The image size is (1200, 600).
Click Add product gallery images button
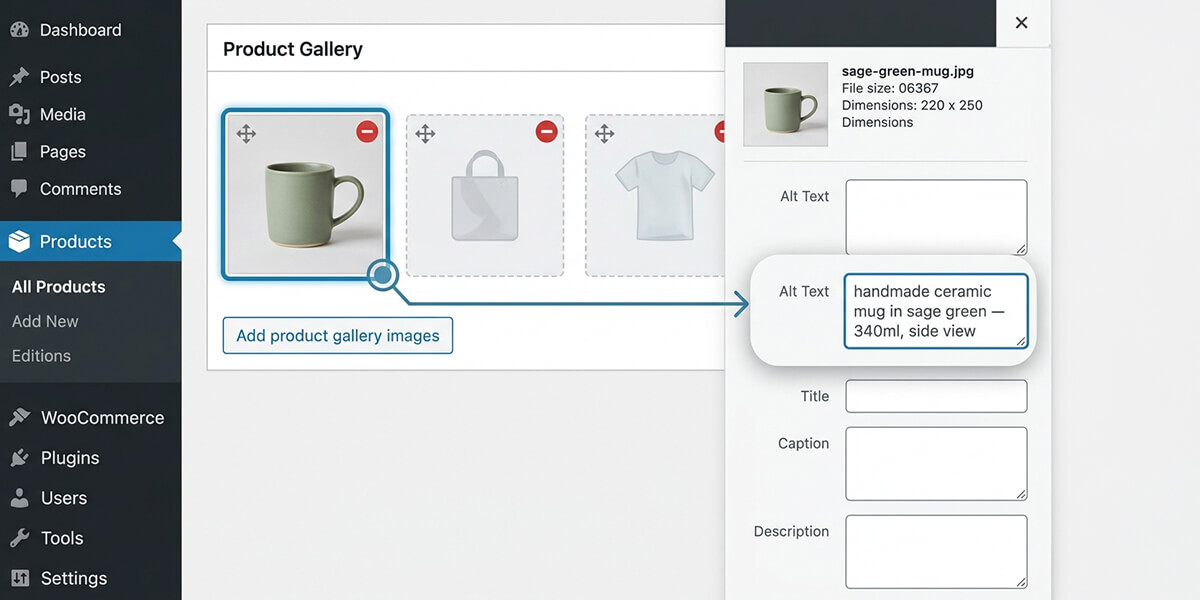[x=338, y=336]
